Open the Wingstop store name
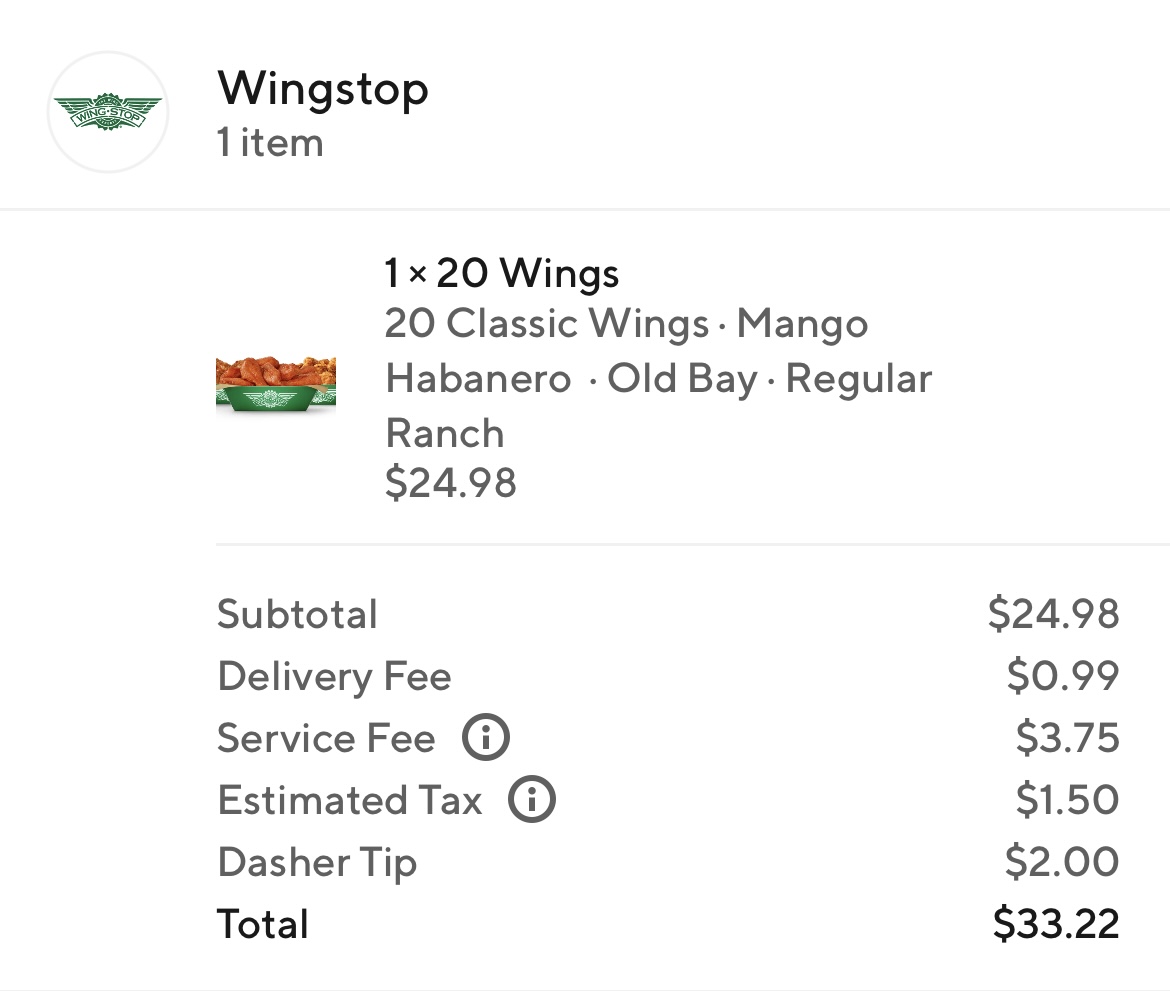 (x=323, y=88)
